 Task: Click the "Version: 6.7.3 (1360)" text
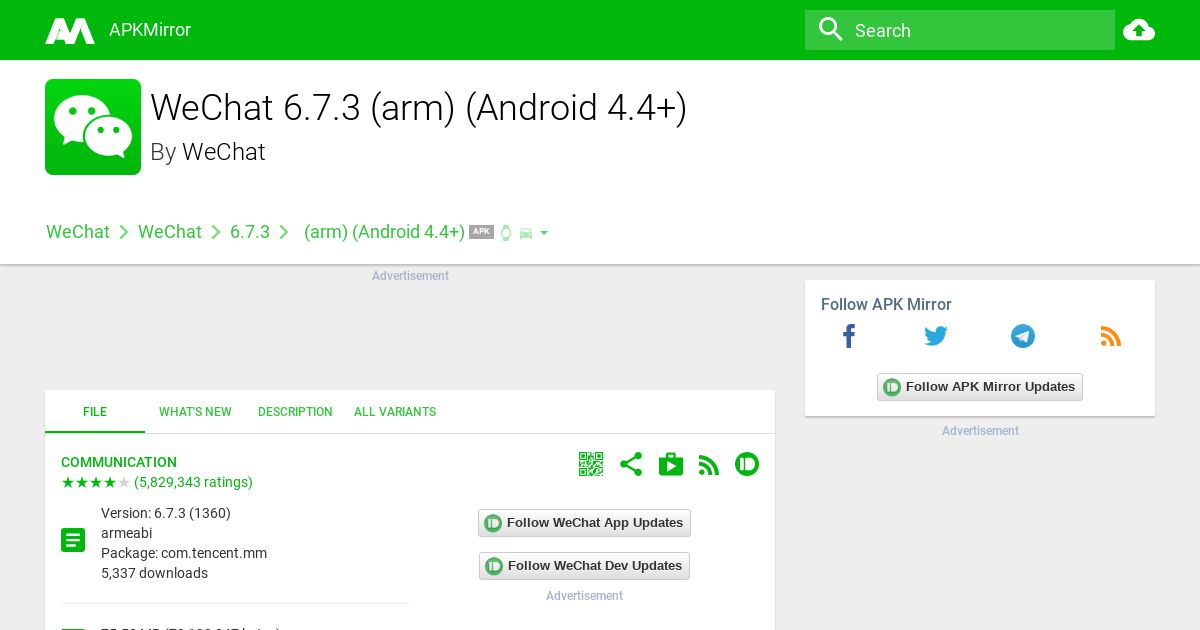point(166,513)
